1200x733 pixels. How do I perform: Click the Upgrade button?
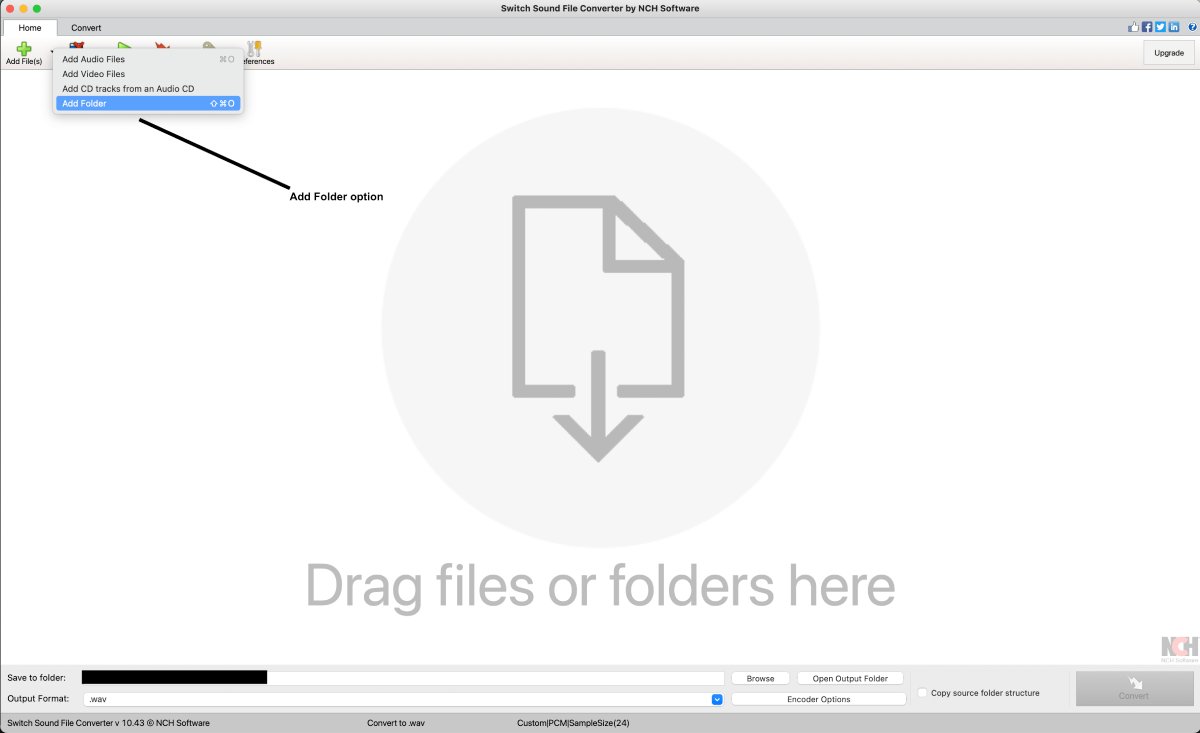[1169, 53]
